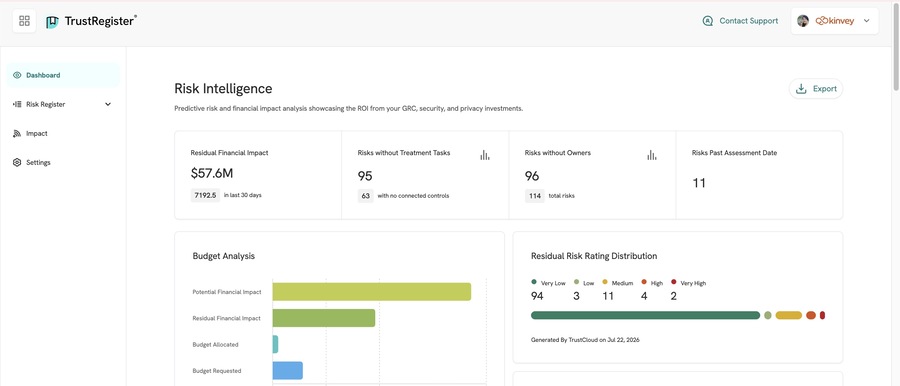Click the Very High legend dot
The width and height of the screenshot is (900, 386).
(x=674, y=282)
